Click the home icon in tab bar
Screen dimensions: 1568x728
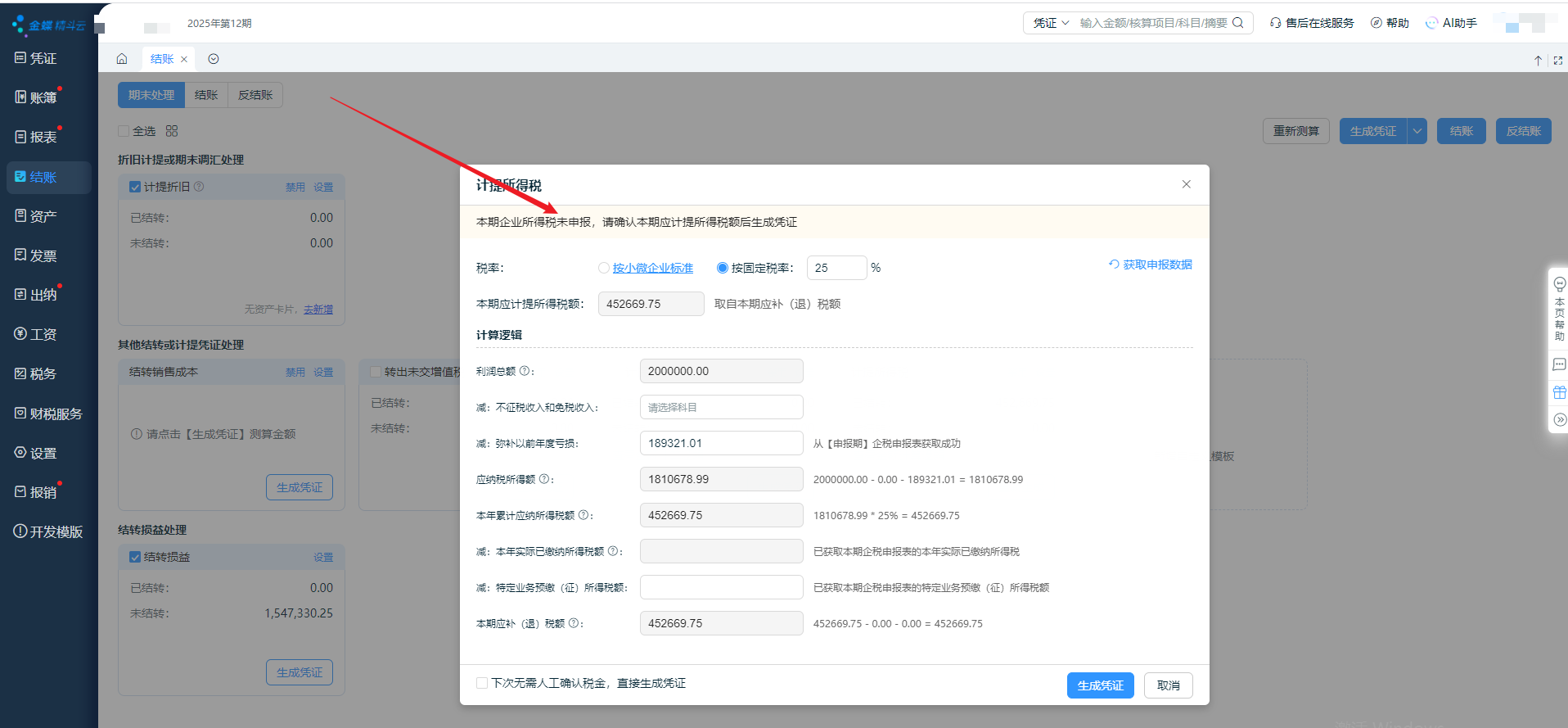(122, 59)
